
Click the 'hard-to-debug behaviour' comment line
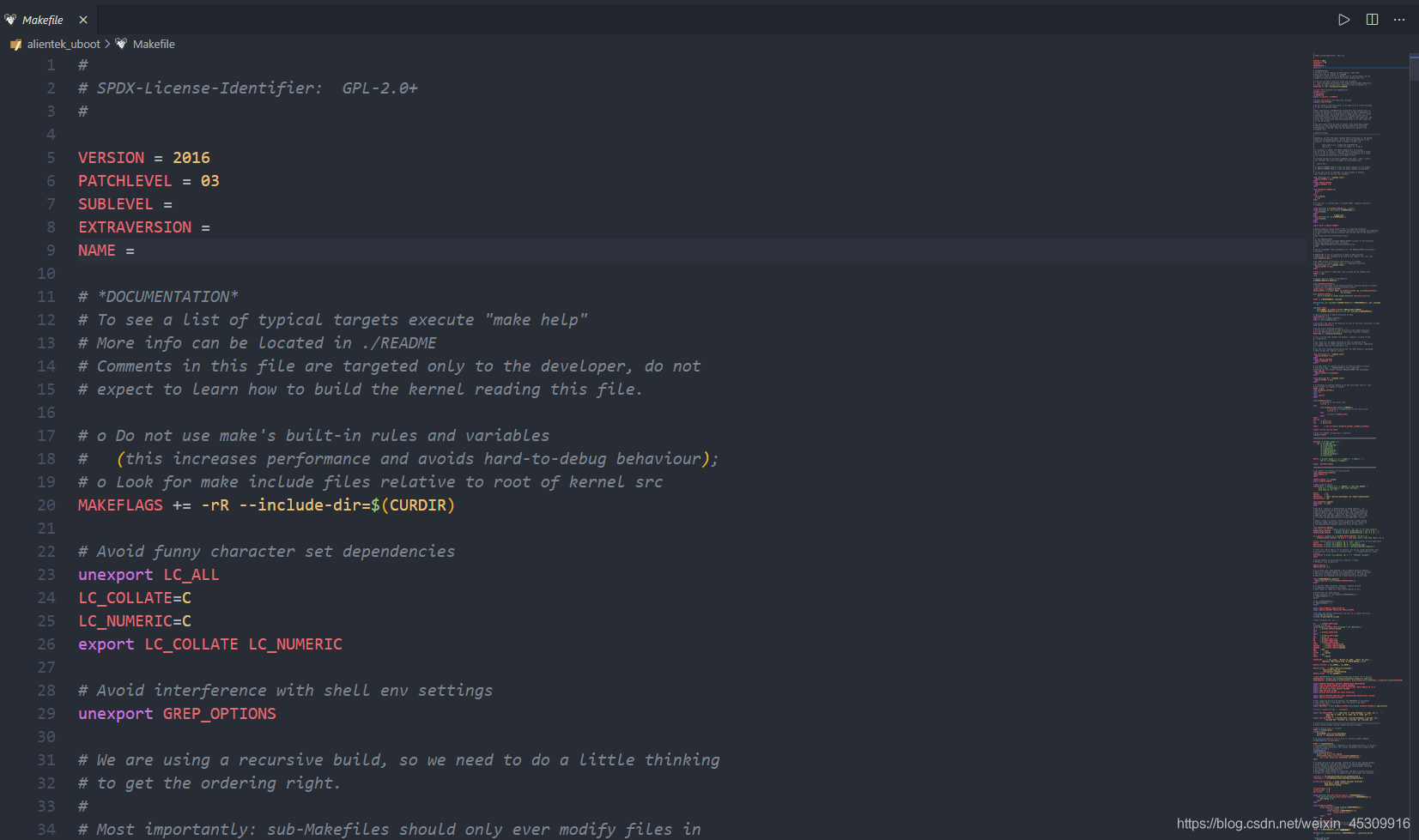(x=399, y=459)
